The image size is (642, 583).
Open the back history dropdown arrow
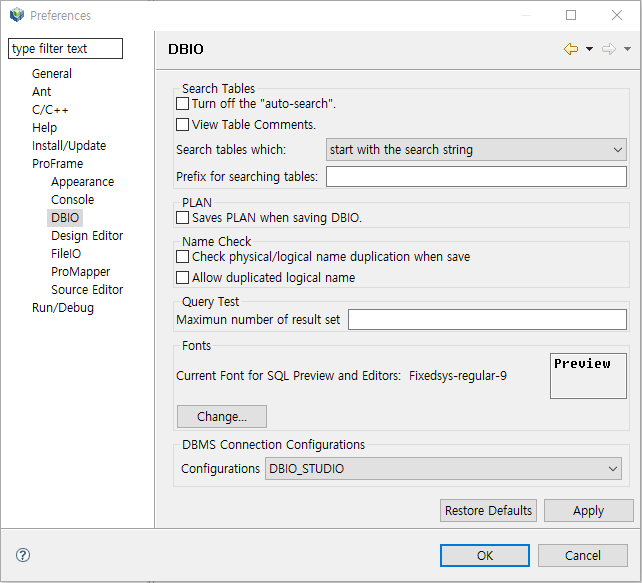pyautogui.click(x=589, y=49)
